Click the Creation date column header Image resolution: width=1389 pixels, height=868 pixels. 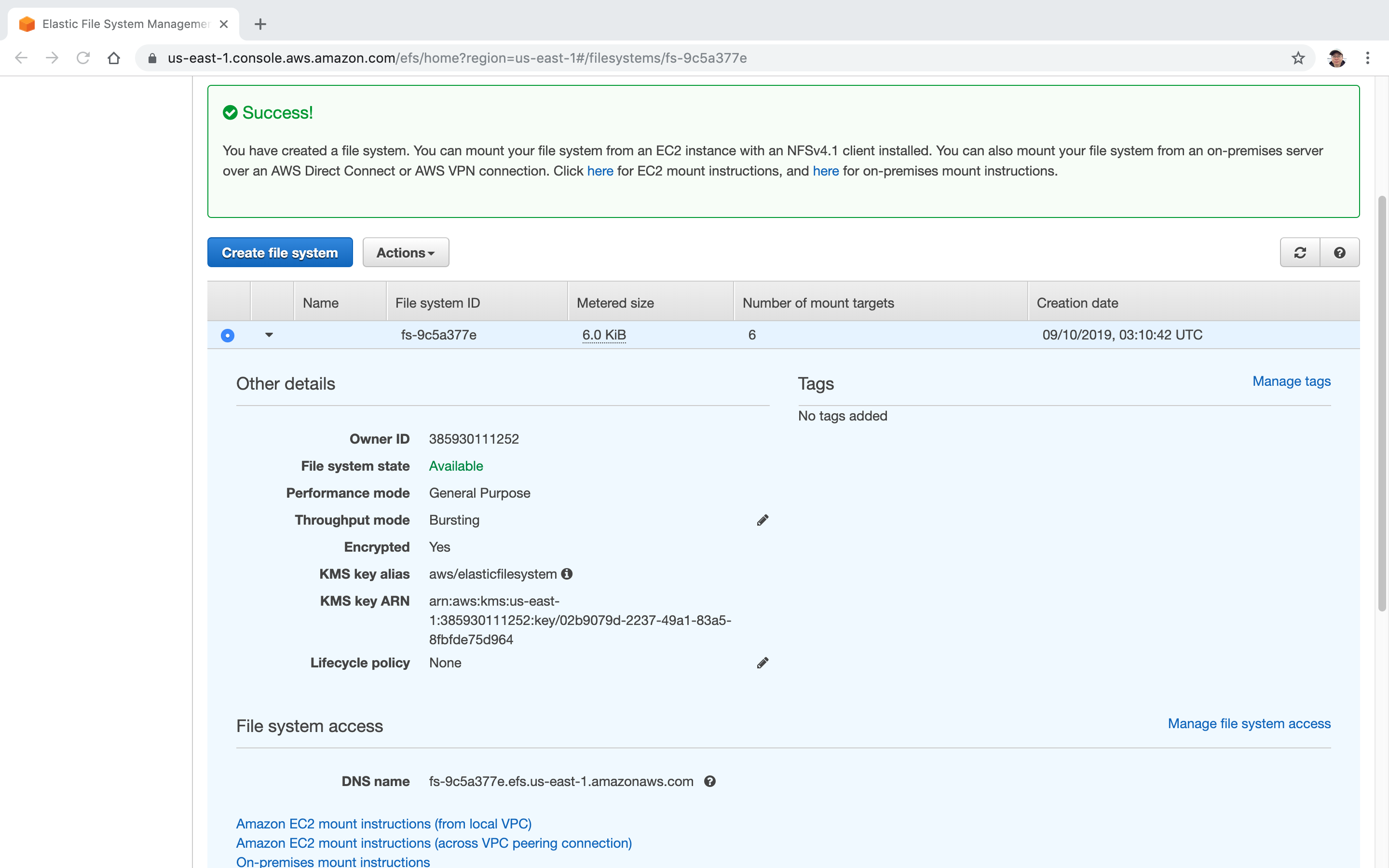coord(1194,302)
